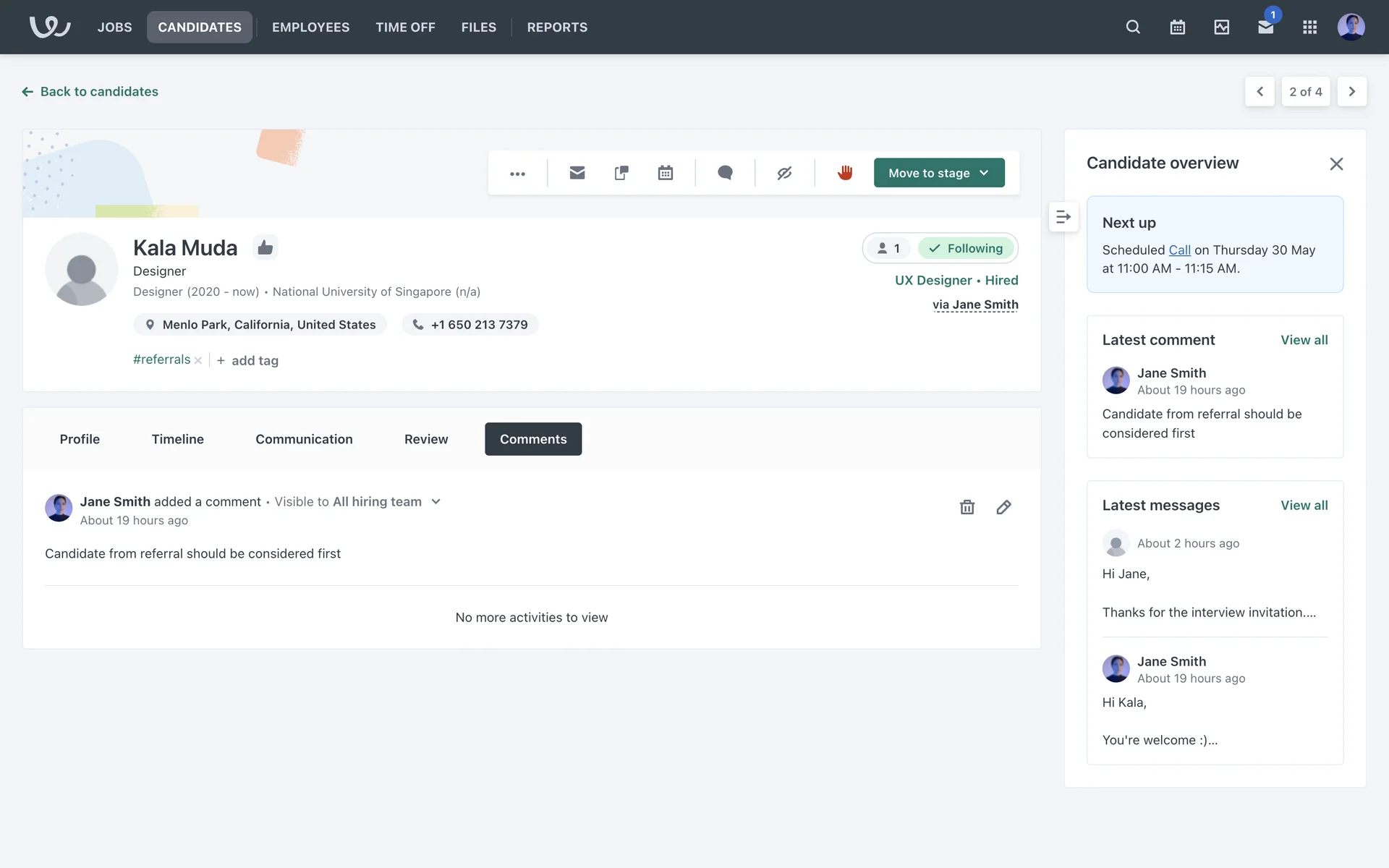Click the copy candidate to job icon
The height and width of the screenshot is (868, 1389).
(621, 173)
